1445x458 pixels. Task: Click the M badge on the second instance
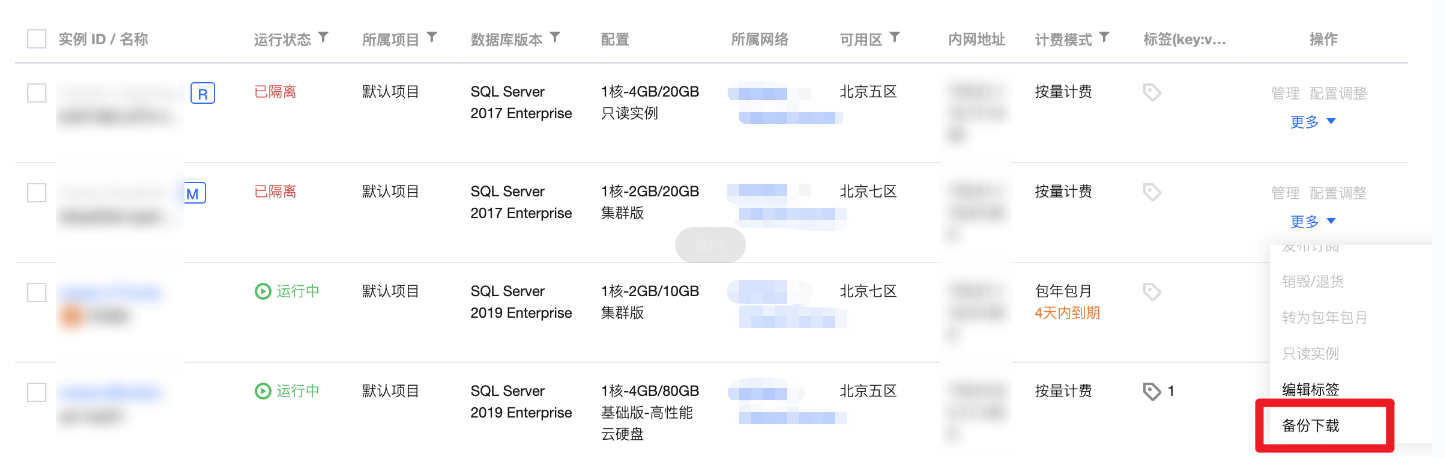(x=194, y=193)
